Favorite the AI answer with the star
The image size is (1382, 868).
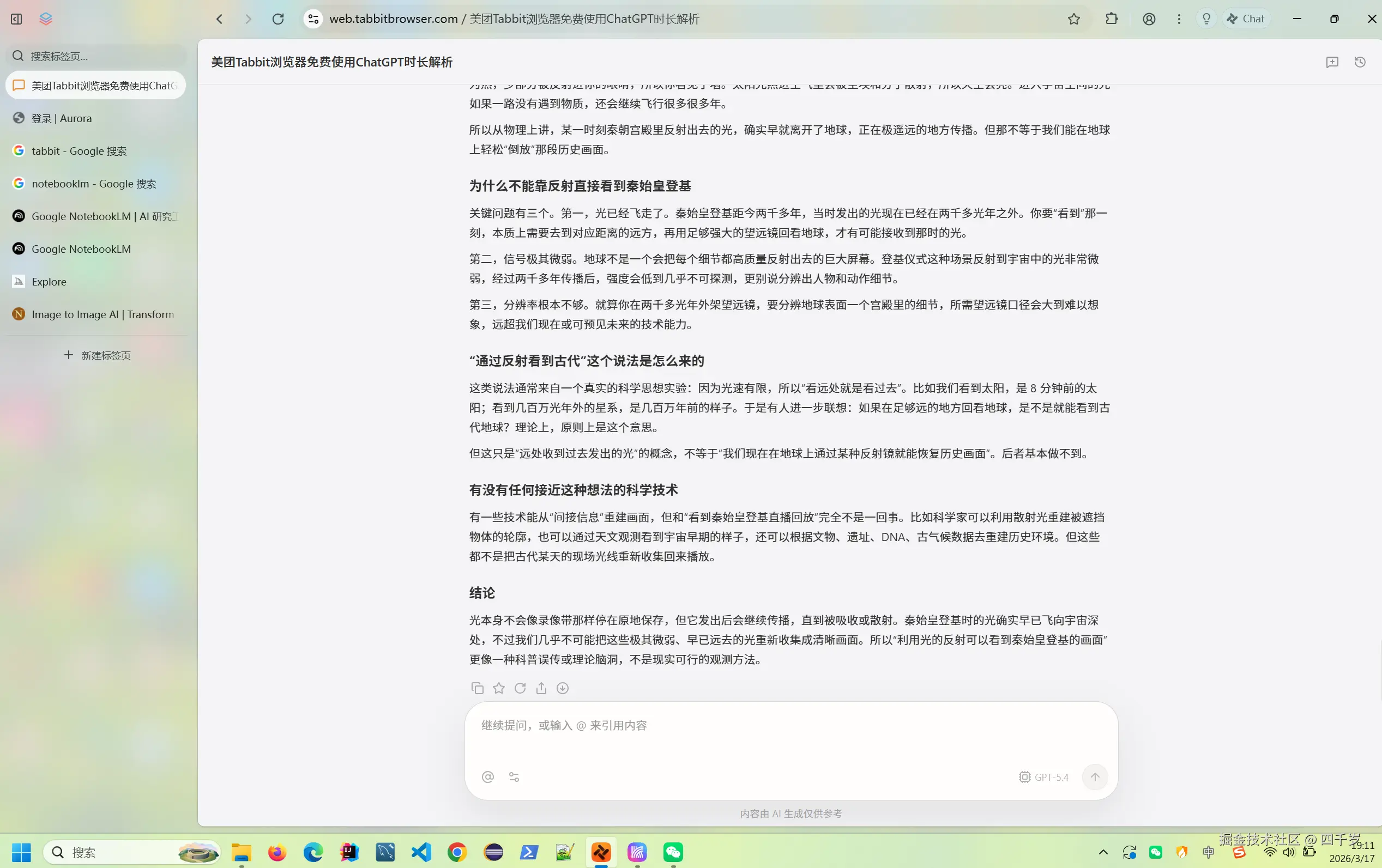pyautogui.click(x=498, y=688)
